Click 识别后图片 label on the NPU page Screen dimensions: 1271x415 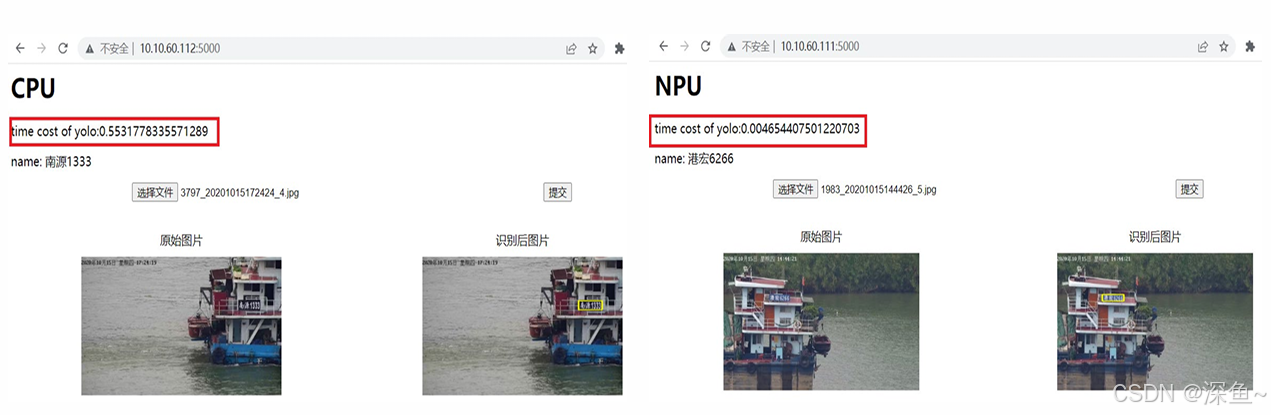1155,237
